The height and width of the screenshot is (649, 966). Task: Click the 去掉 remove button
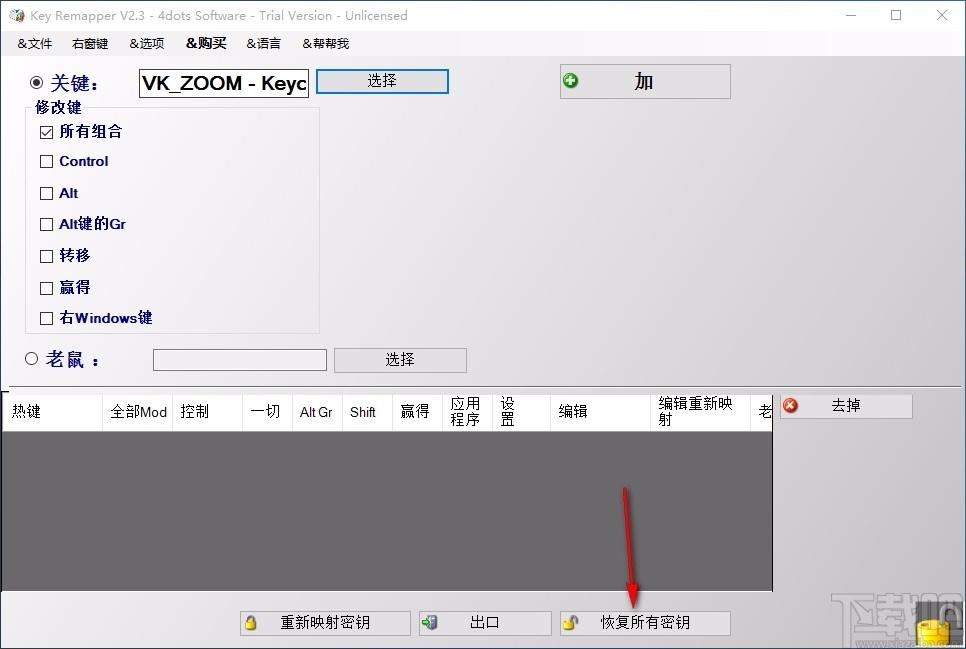click(x=846, y=406)
